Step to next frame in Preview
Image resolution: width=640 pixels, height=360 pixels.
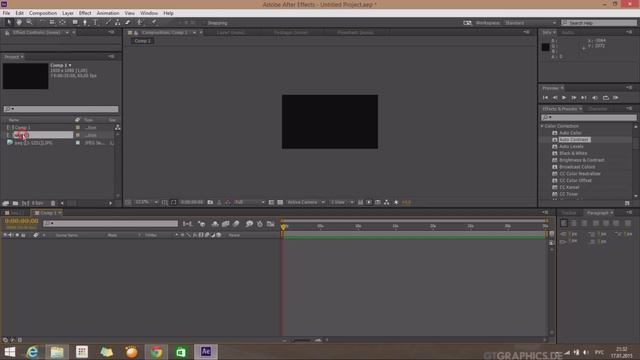pos(574,98)
